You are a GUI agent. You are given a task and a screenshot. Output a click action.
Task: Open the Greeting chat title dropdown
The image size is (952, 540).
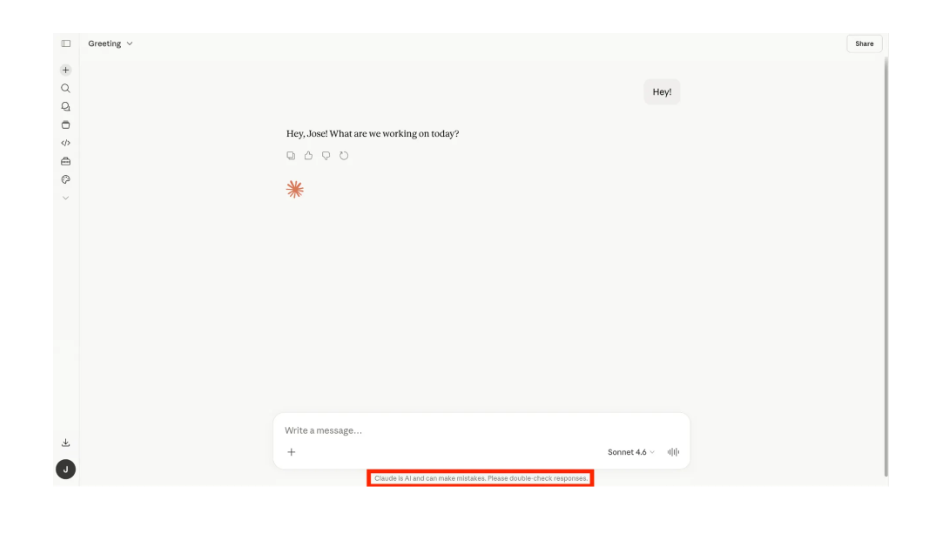tap(110, 44)
